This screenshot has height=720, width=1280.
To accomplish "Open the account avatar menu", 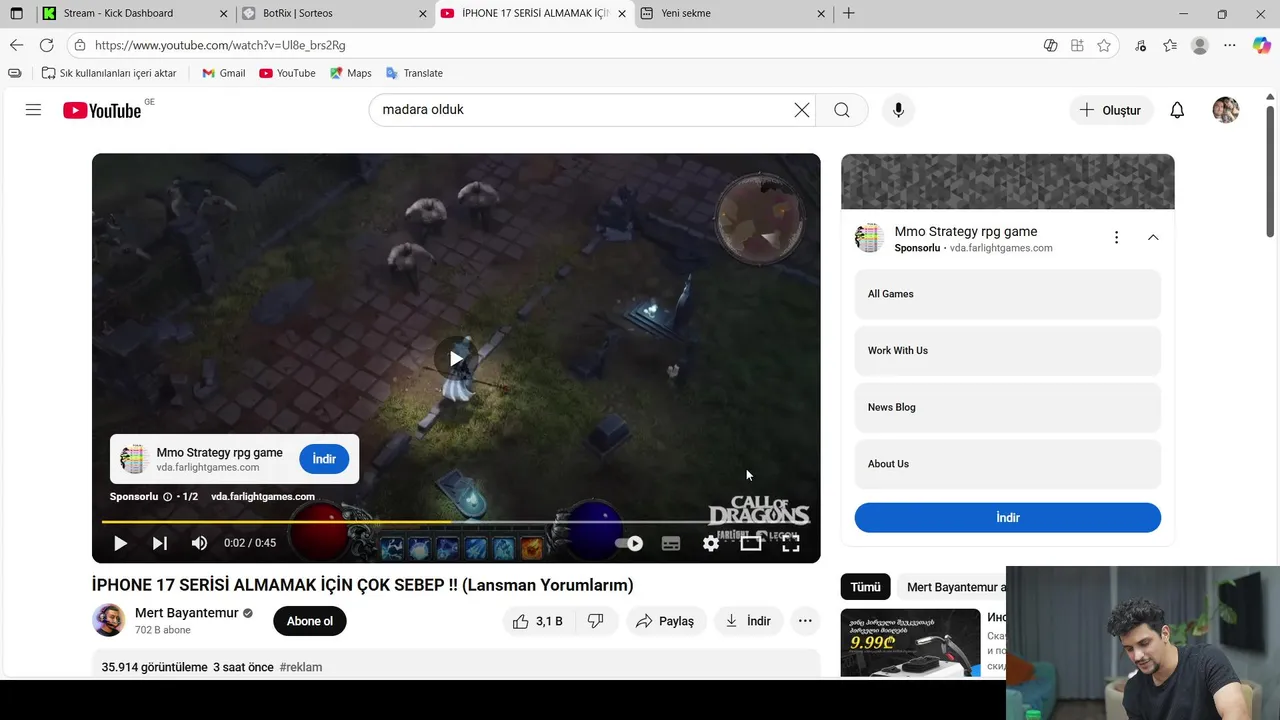I will pos(1226,110).
